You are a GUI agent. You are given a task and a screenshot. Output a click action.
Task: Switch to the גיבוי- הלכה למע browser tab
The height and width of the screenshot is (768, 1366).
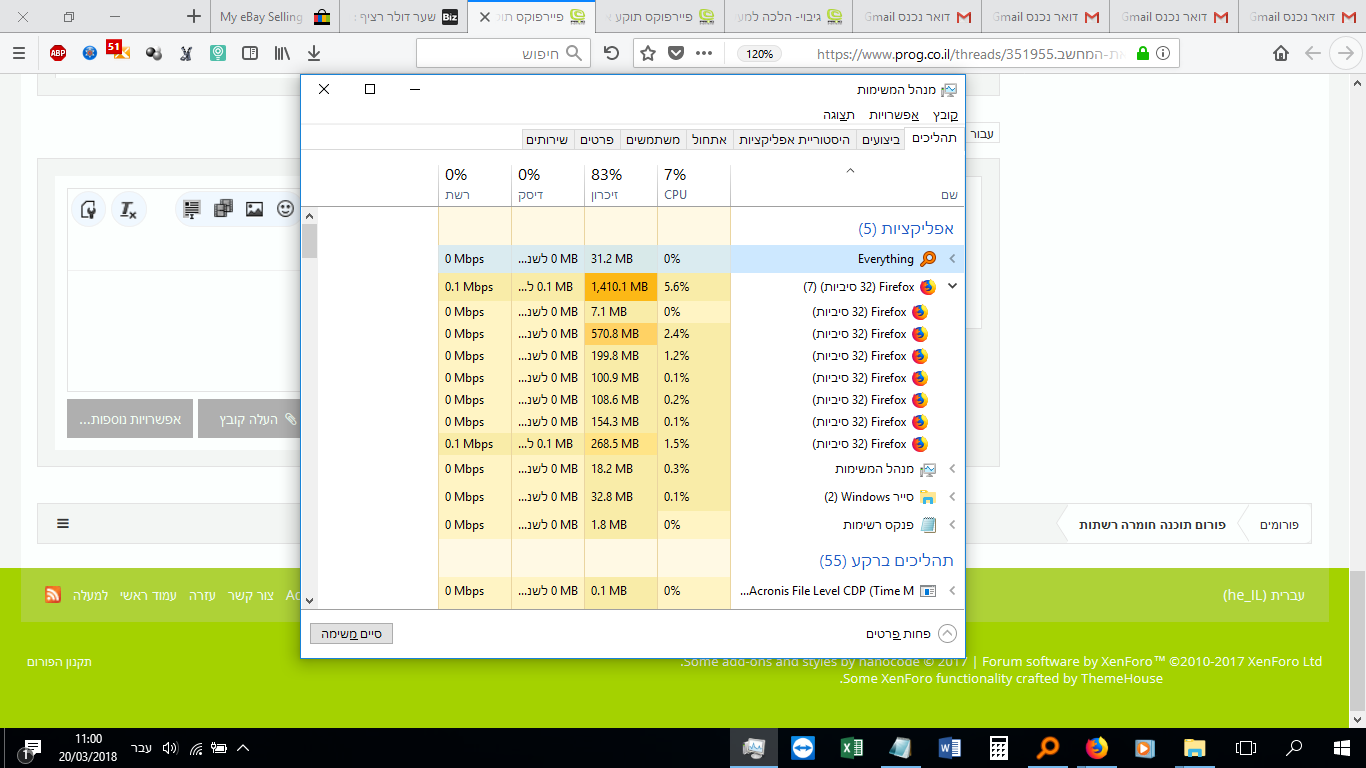pos(790,16)
